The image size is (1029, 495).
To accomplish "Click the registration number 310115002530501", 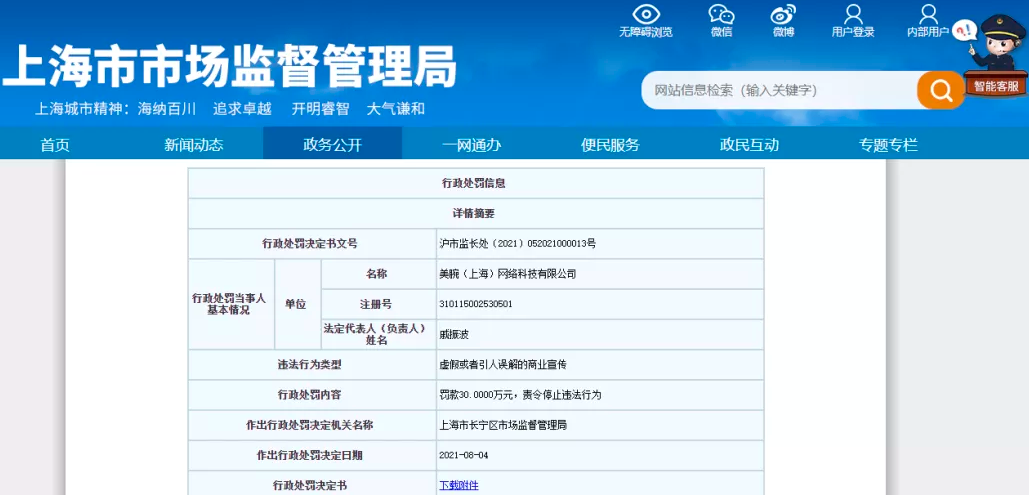I will click(476, 305).
